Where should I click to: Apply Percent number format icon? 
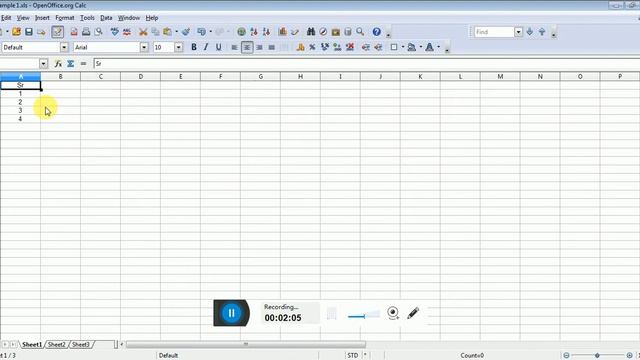pyautogui.click(x=312, y=47)
